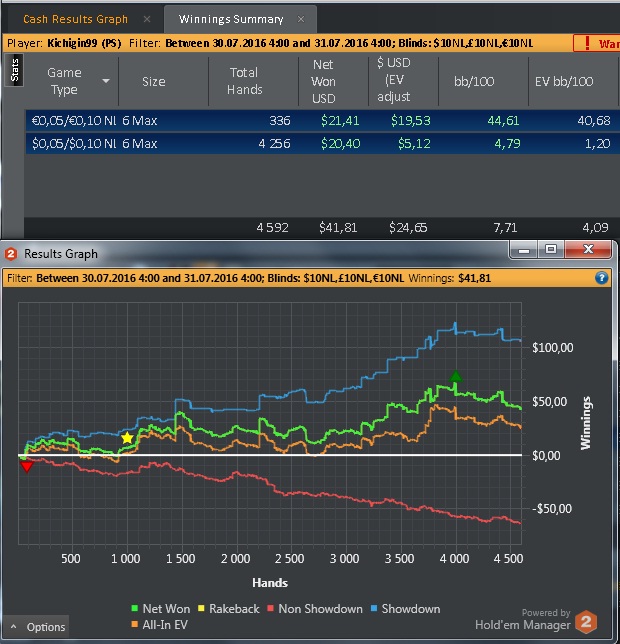This screenshot has width=620, height=644.
Task: Click the Hold'em Manager 2 icon in Results Graph title
Action: 11,254
